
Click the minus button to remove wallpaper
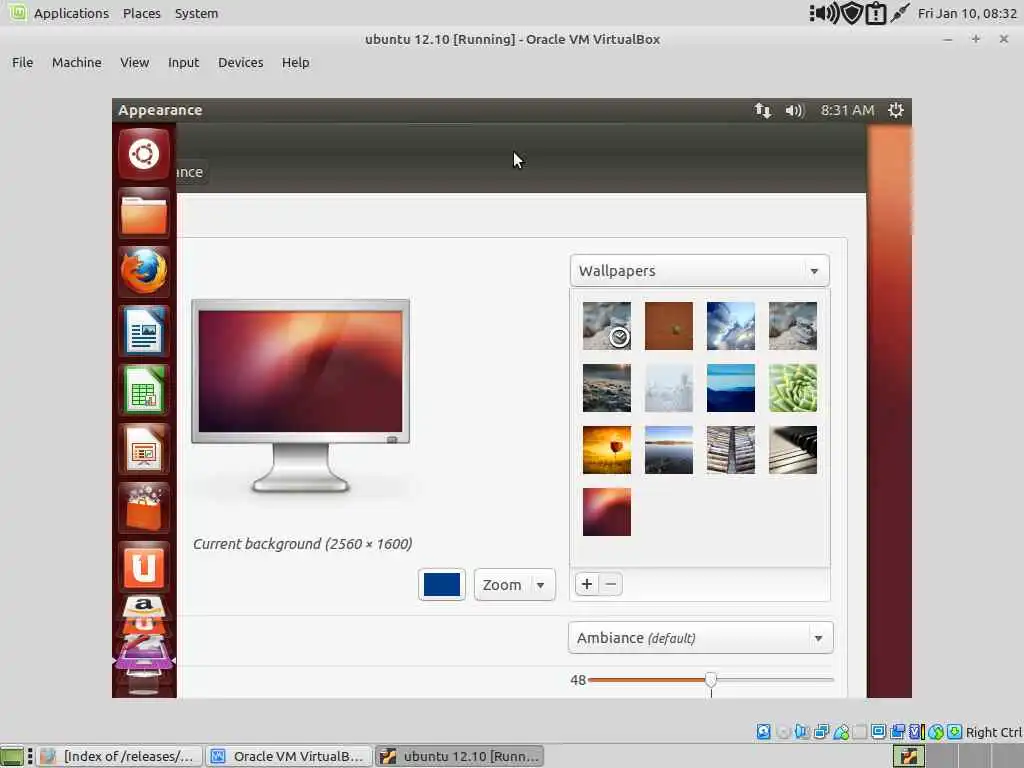pyautogui.click(x=611, y=584)
